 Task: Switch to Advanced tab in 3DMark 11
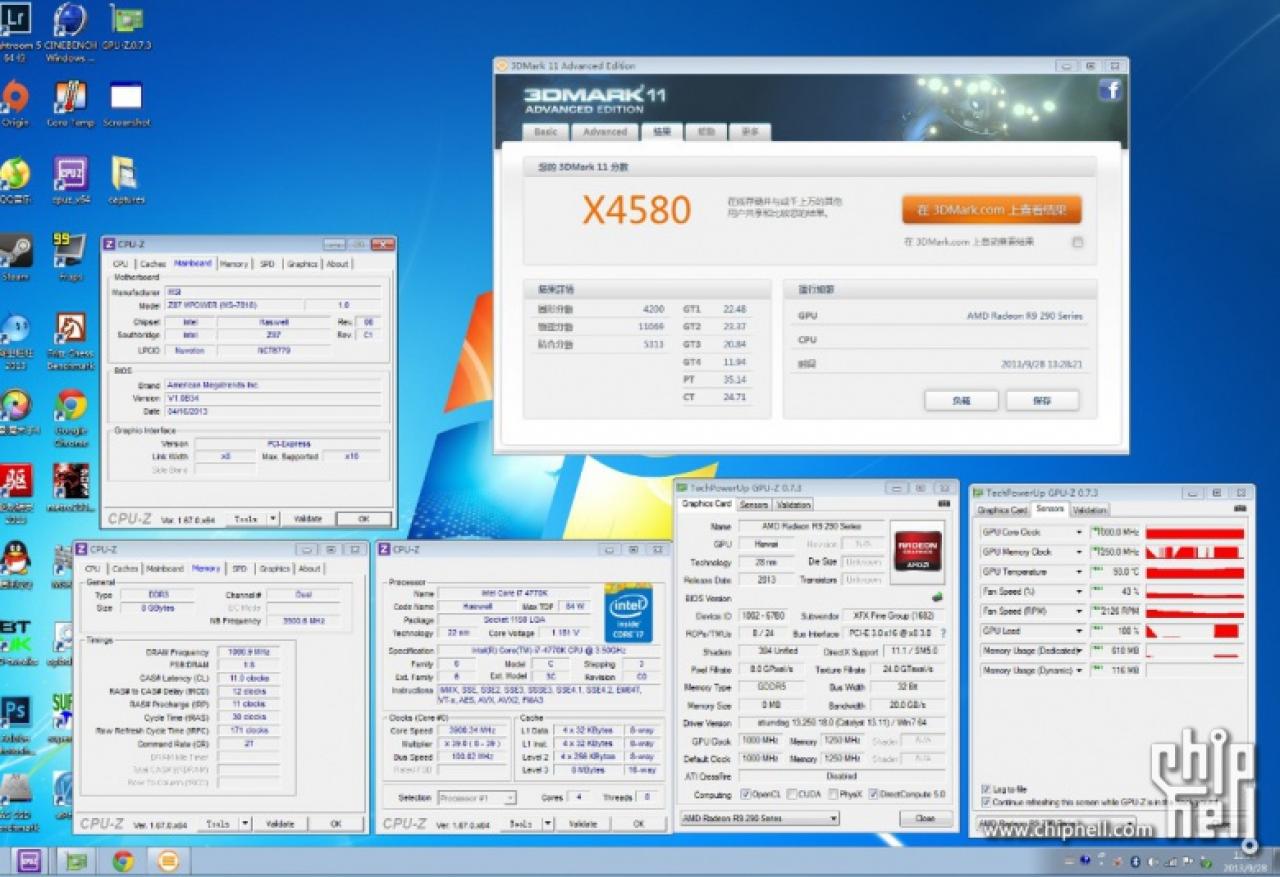click(x=605, y=131)
